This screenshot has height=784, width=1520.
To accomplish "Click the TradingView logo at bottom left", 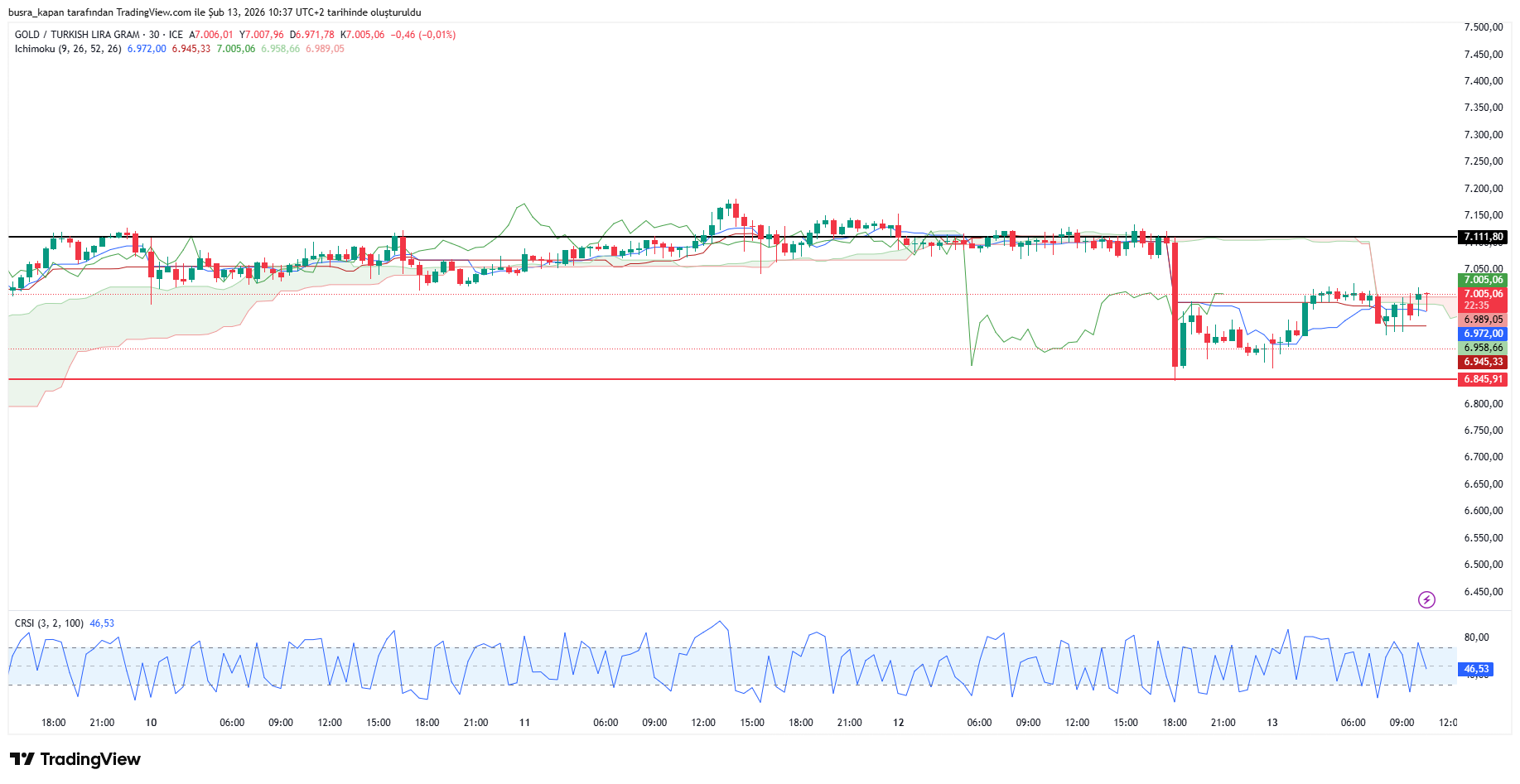I will pos(75,759).
